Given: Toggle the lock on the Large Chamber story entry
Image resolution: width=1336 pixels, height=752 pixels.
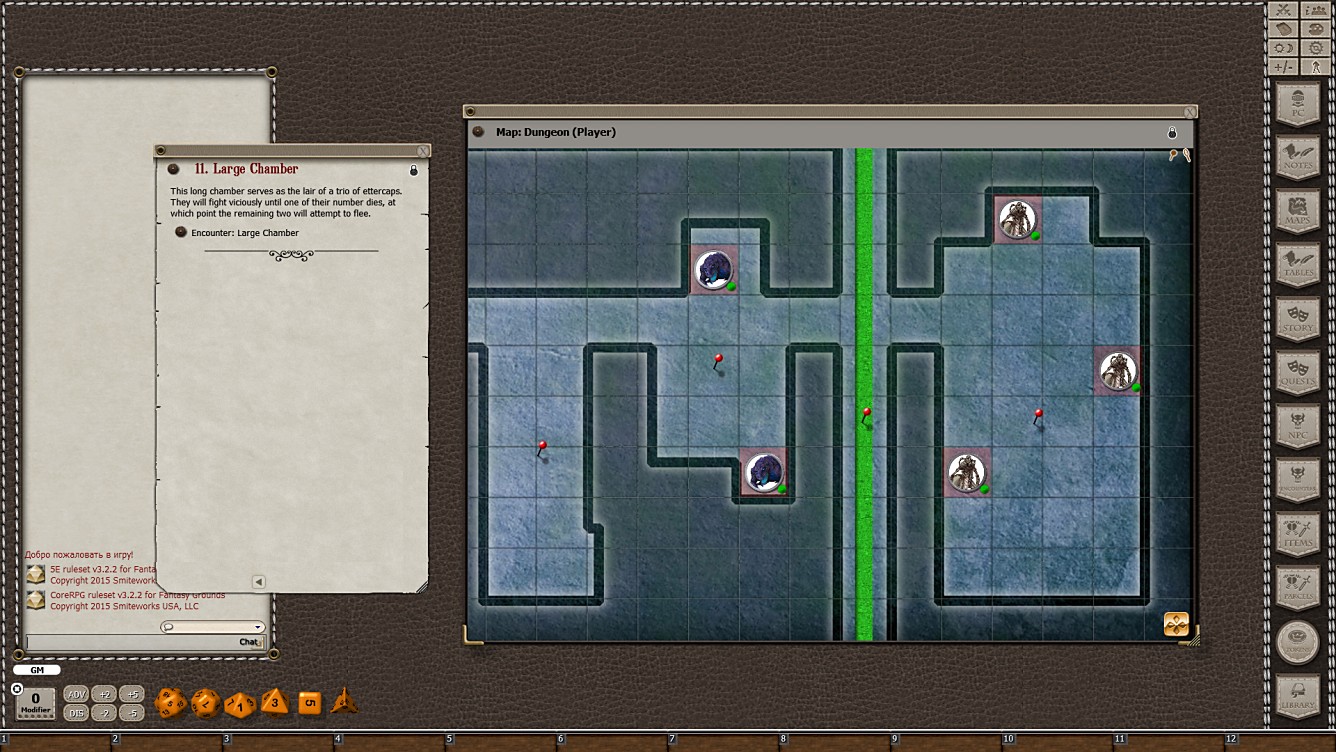Looking at the screenshot, I should click(x=413, y=170).
